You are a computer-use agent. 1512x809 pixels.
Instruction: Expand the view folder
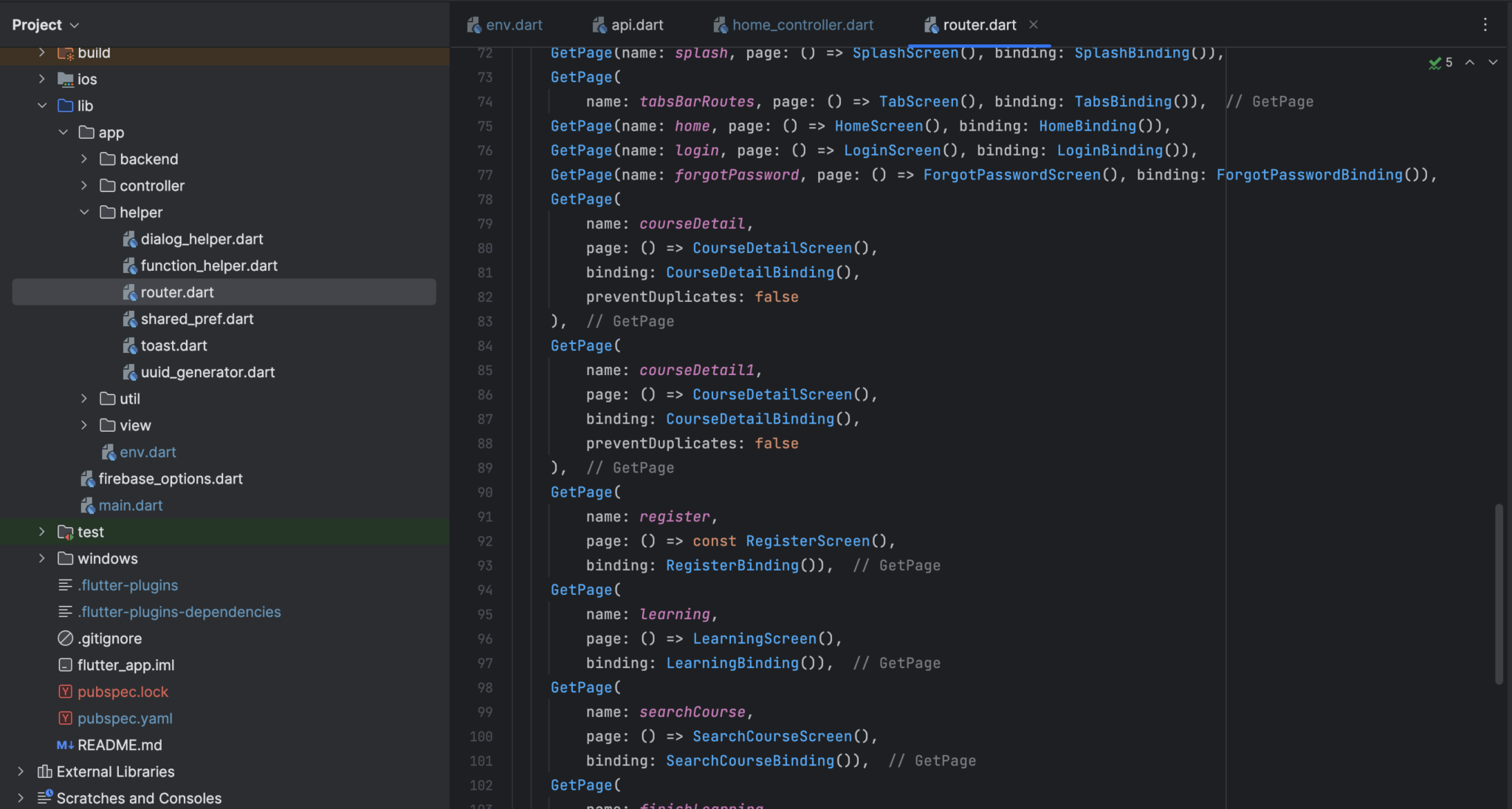tap(84, 425)
